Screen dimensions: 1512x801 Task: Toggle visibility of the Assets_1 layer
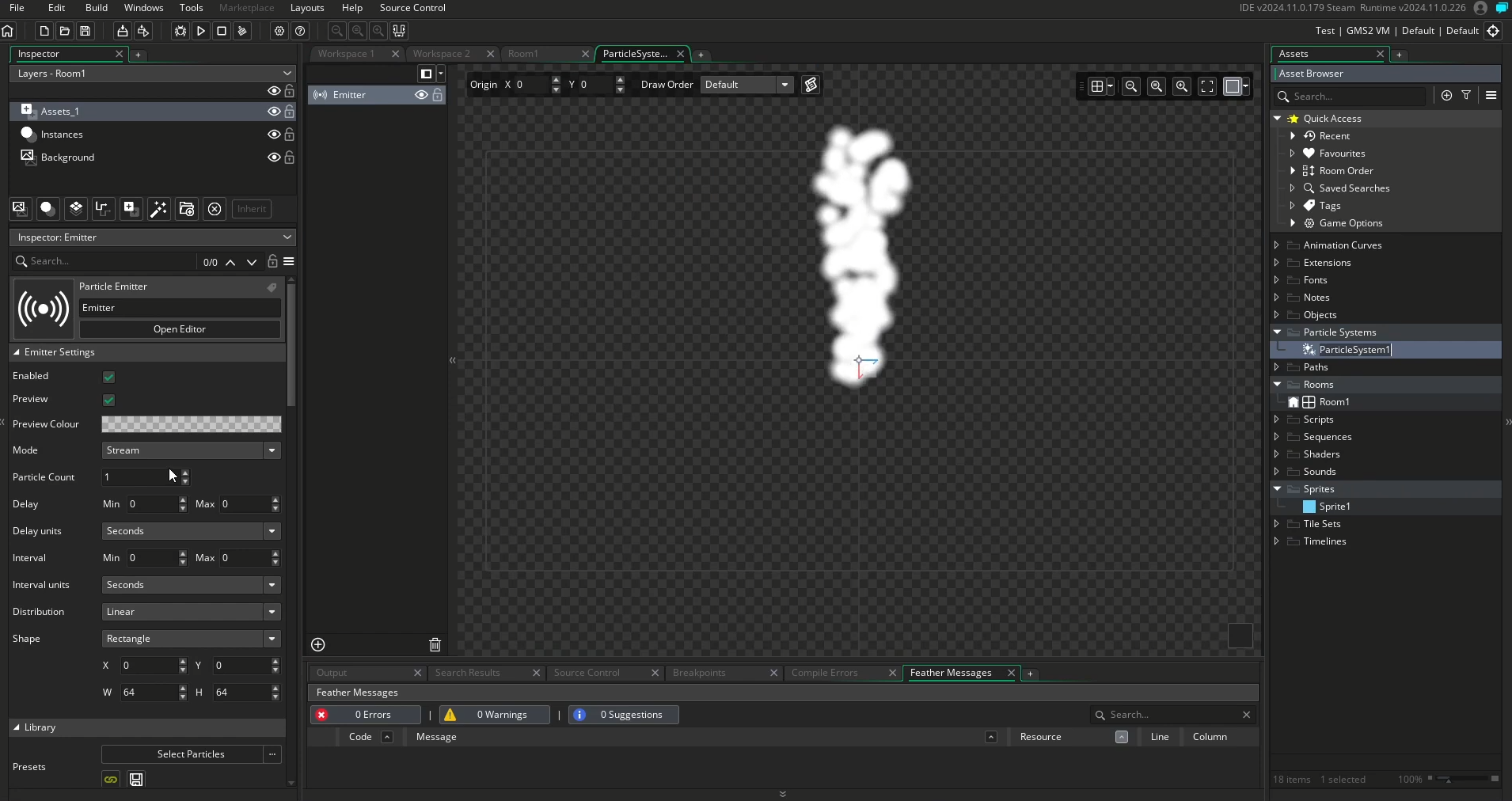[274, 112]
